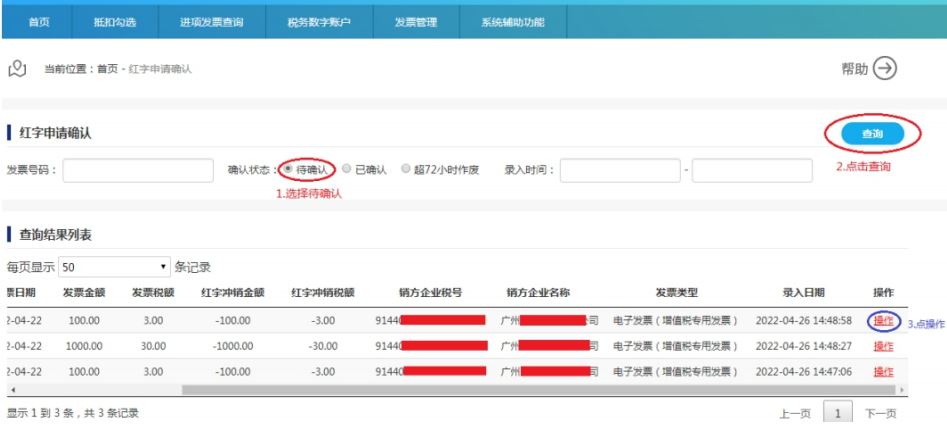Focus the 发票号码 input field

(138, 170)
